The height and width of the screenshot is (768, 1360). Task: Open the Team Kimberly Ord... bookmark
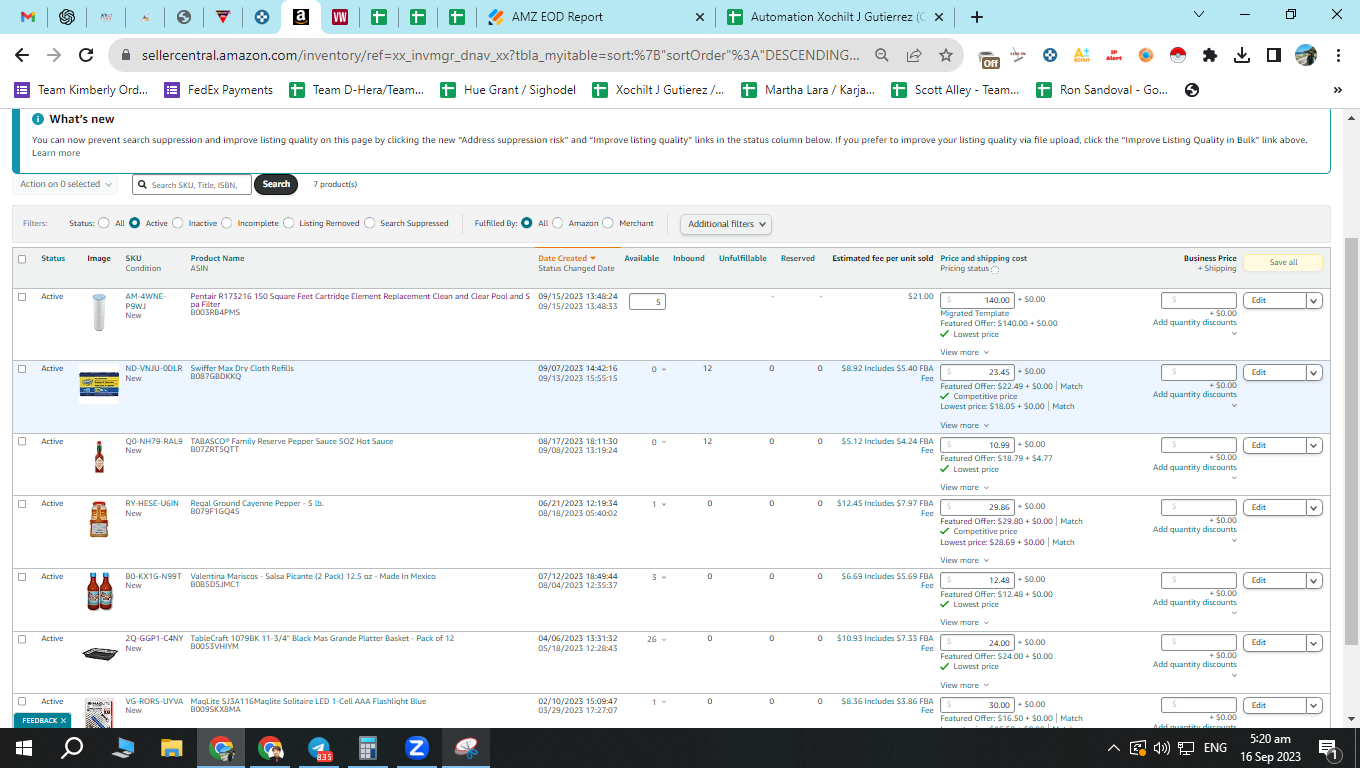(x=81, y=90)
